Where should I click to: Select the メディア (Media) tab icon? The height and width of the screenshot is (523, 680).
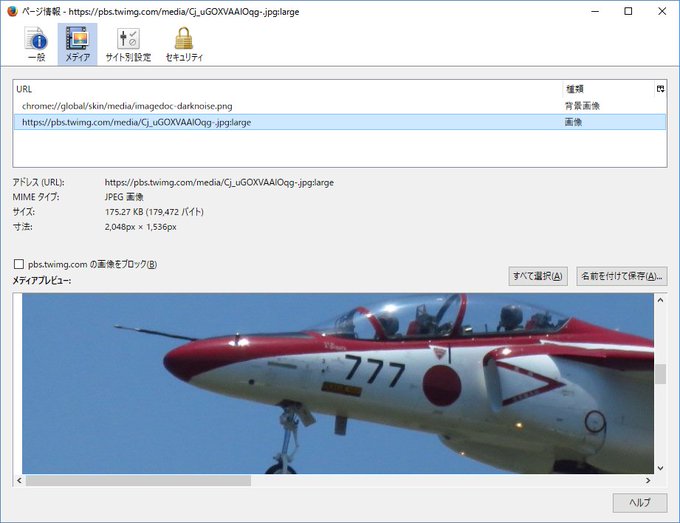[77, 44]
